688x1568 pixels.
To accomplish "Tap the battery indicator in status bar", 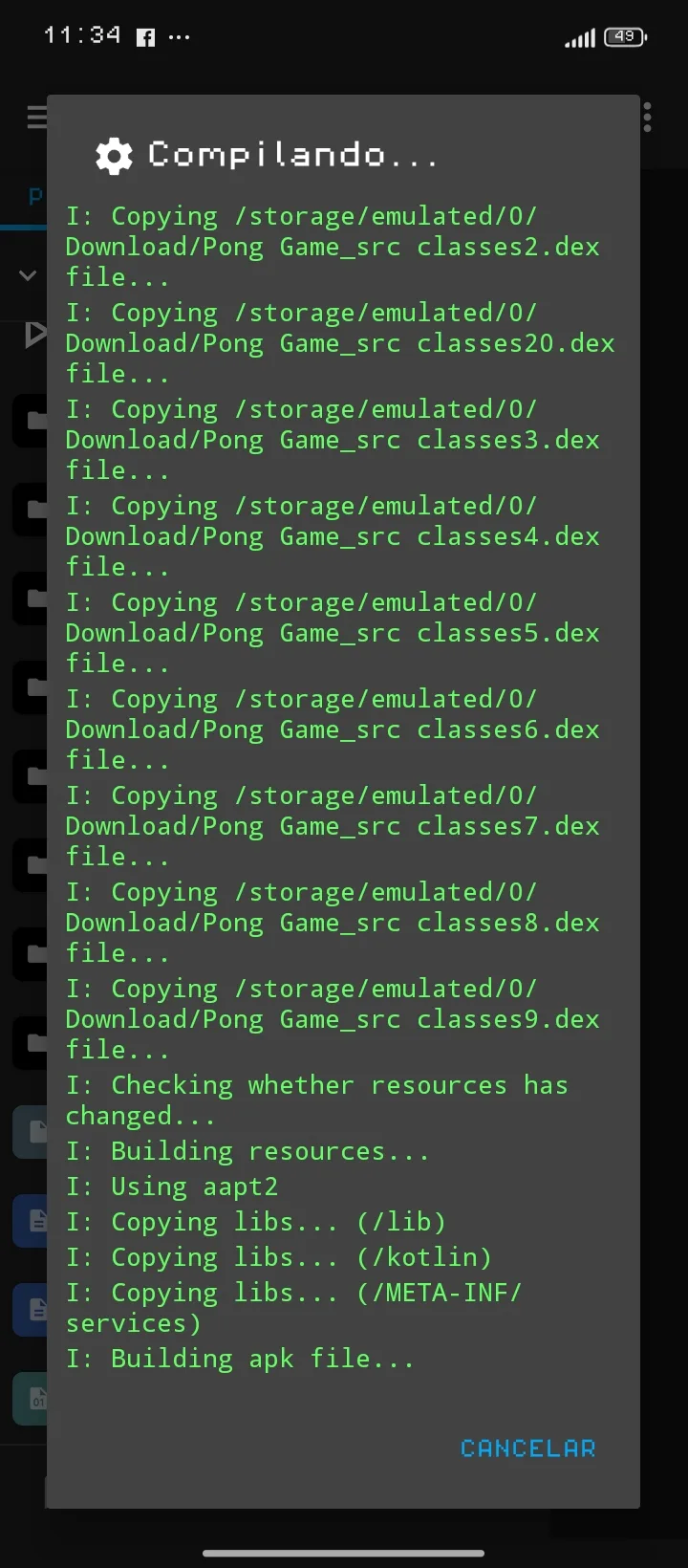I will point(625,37).
